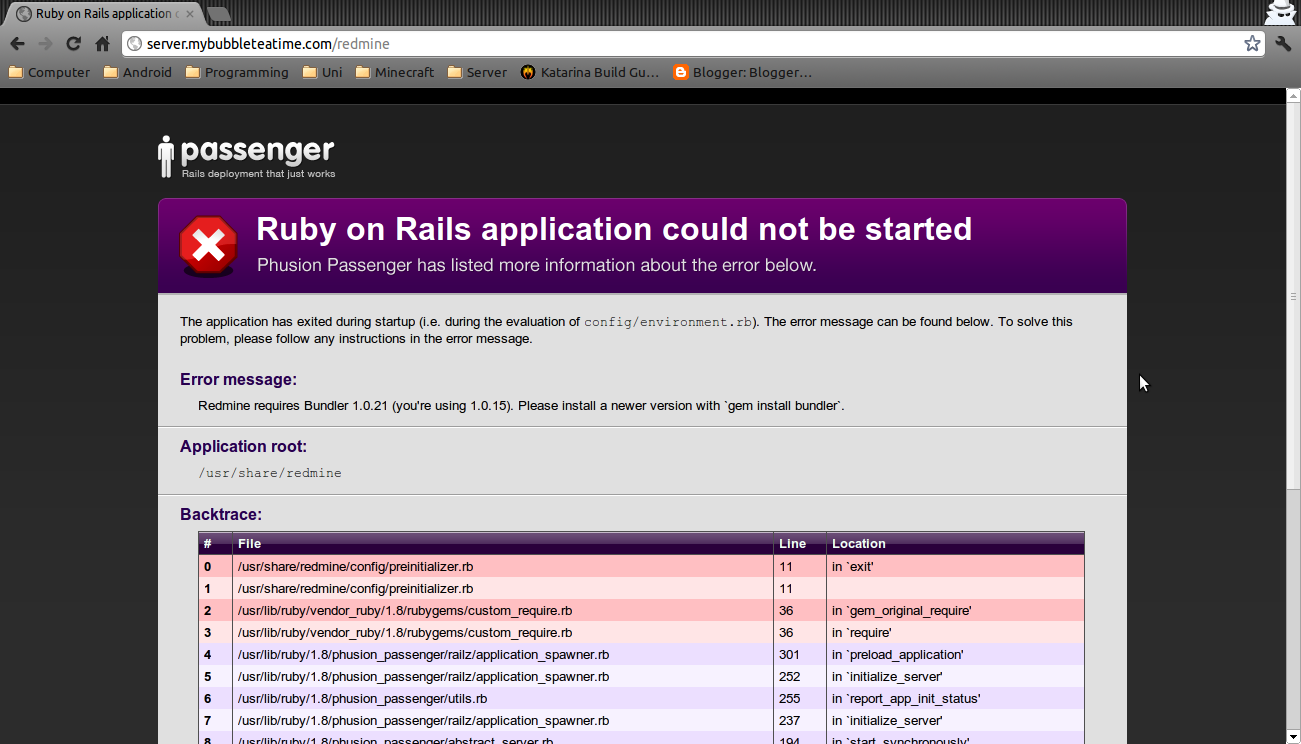
Task: Close the Ruby on Rails tab
Action: click(189, 14)
